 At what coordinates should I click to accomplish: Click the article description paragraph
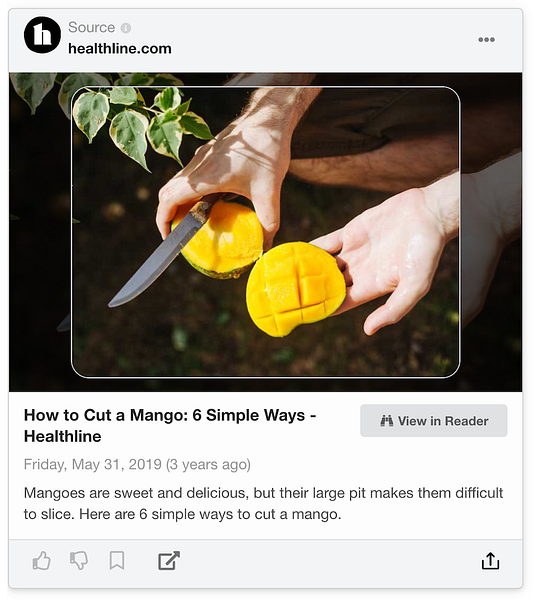(263, 503)
